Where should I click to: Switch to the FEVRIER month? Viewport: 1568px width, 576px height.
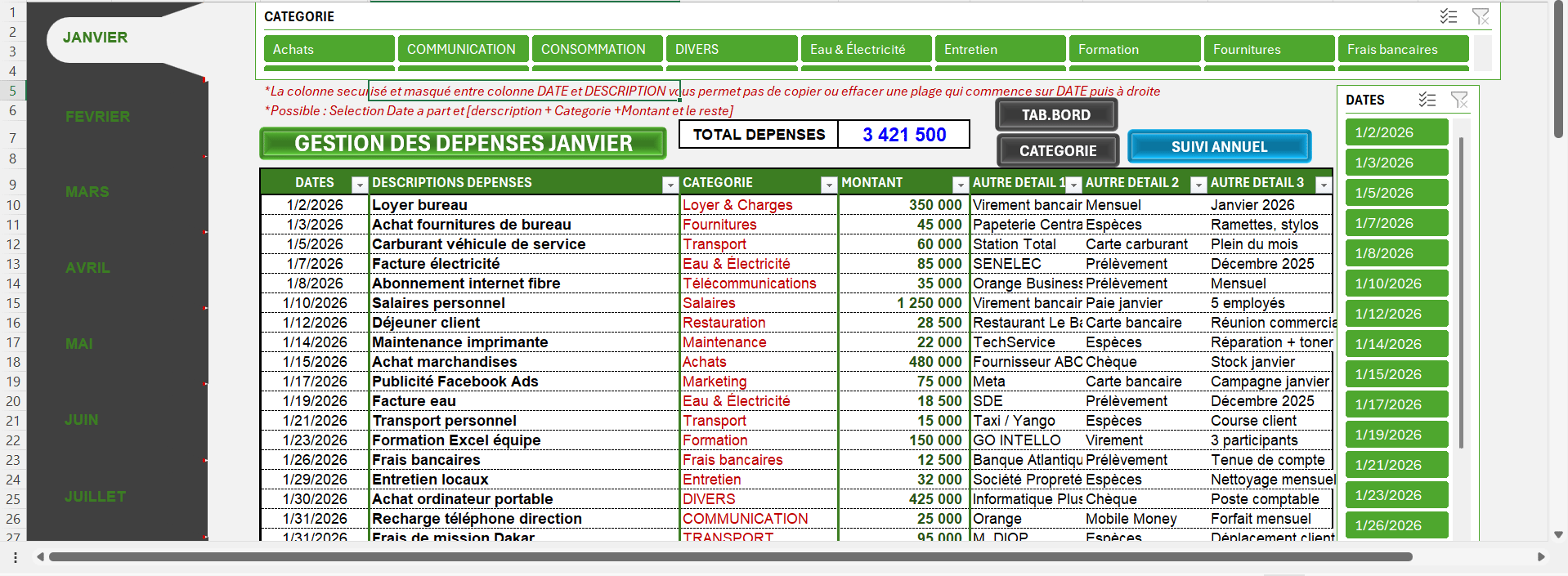[x=98, y=117]
